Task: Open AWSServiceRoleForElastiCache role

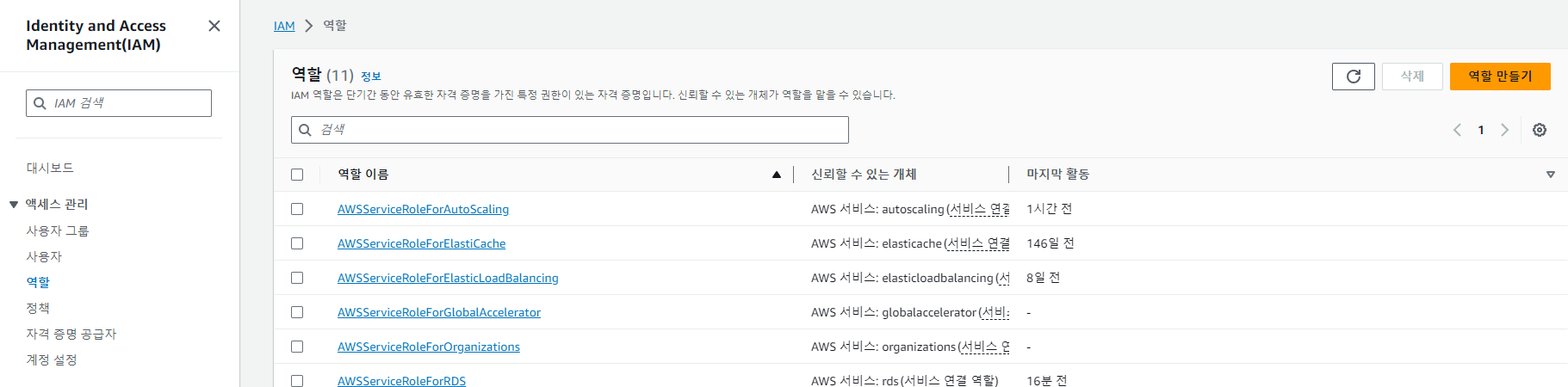Action: 421,243
